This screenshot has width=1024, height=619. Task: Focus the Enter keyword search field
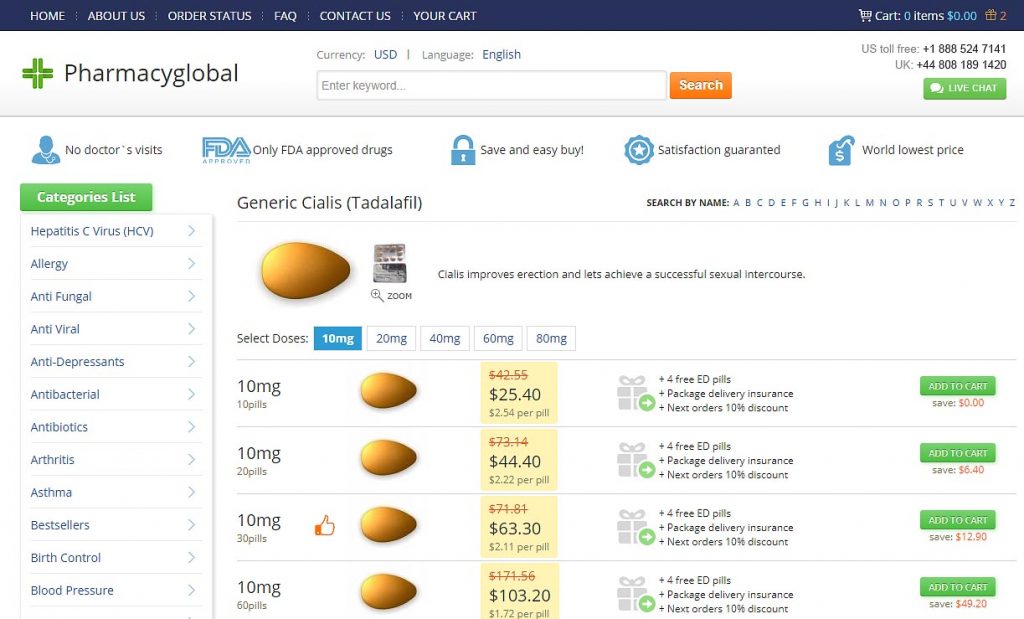[491, 86]
